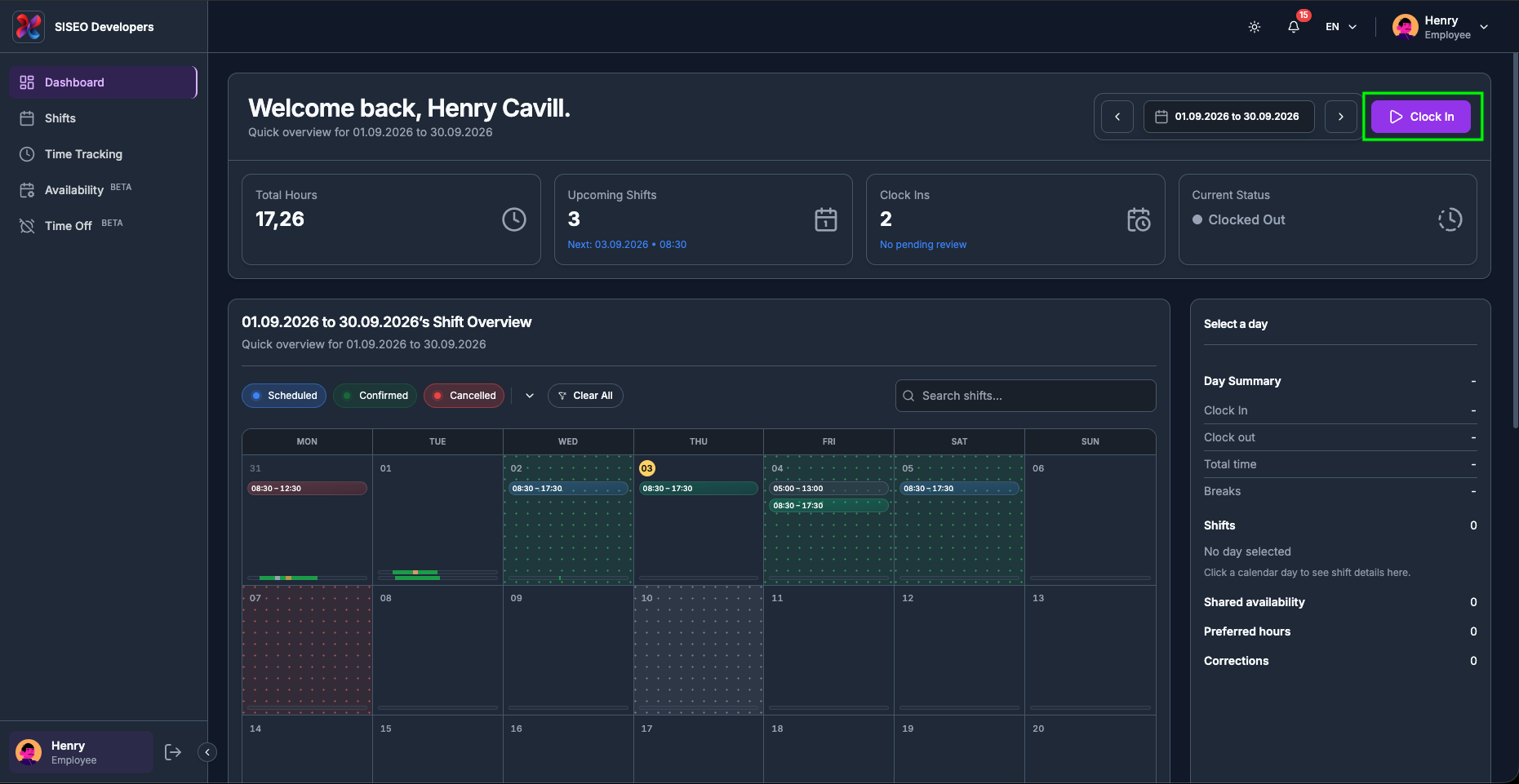This screenshot has width=1519, height=784.
Task: Click the SISEO Developers logo icon
Action: 29,26
